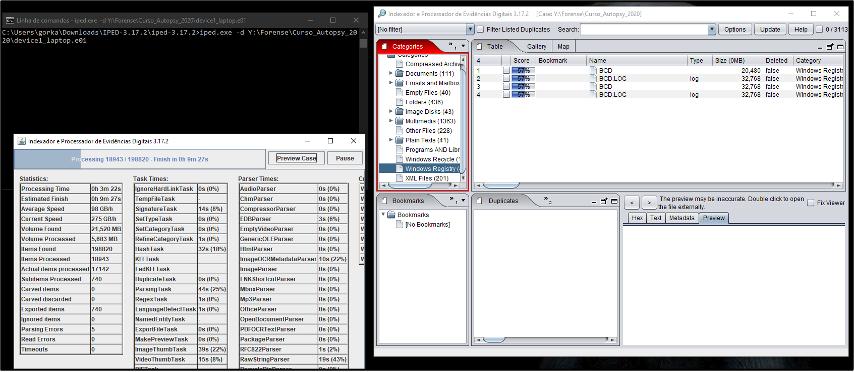The image size is (854, 372).
Task: Click the file icon of row 3 BCD
Action: 594,86
